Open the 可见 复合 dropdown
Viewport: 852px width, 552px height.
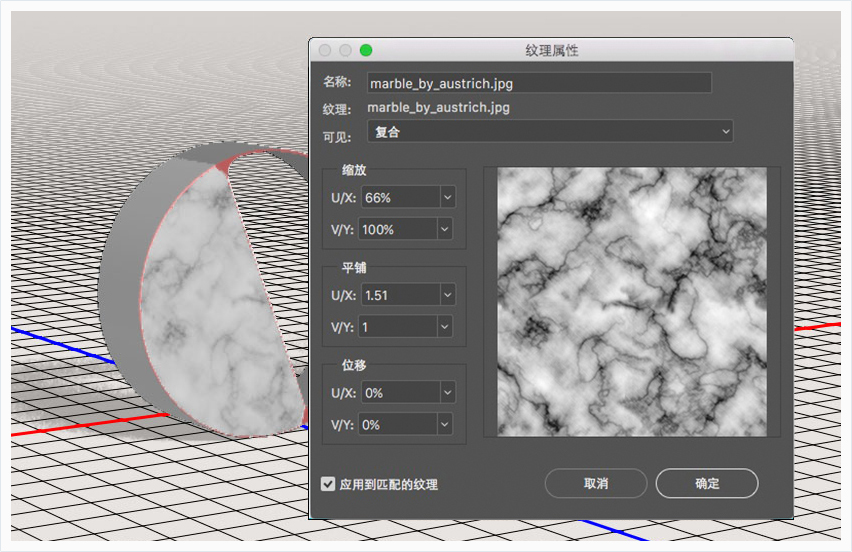(x=550, y=131)
